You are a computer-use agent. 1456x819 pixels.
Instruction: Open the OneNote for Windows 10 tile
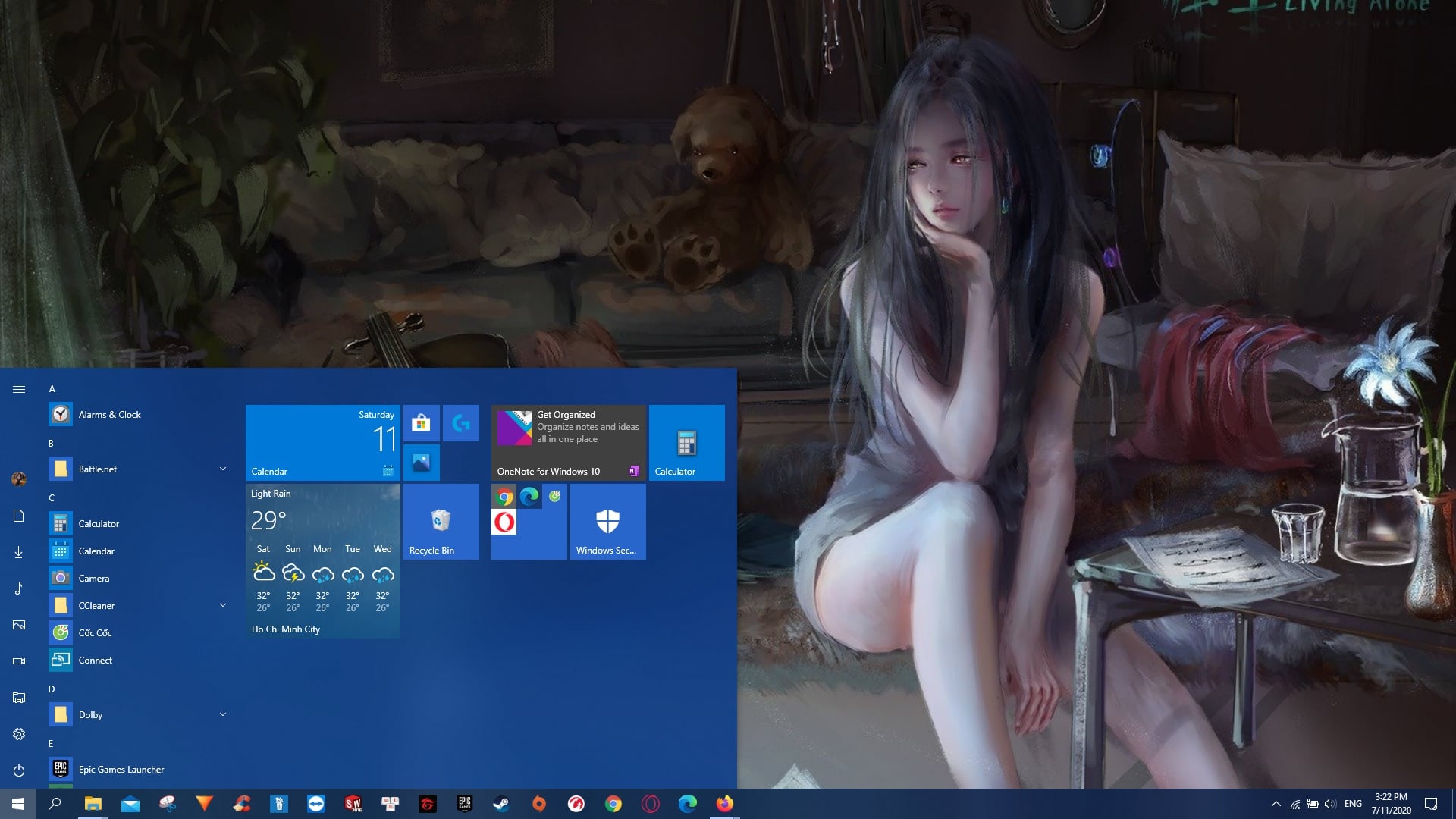click(x=569, y=443)
